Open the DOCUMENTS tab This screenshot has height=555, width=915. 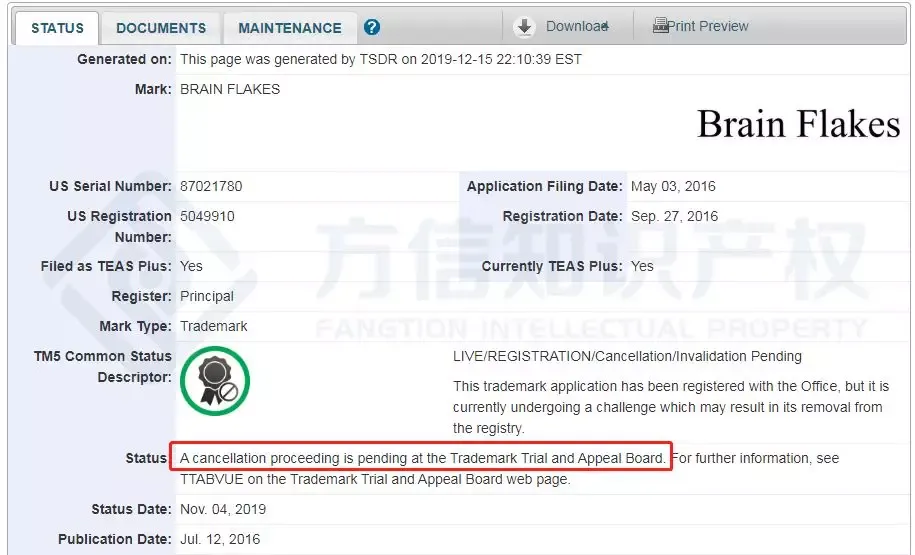161,28
